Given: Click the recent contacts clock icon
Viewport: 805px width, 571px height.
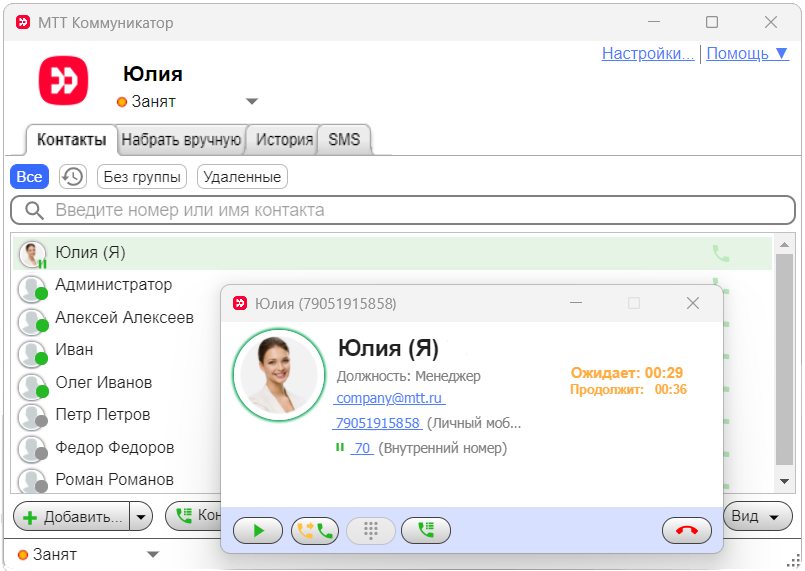Looking at the screenshot, I should coord(72,177).
